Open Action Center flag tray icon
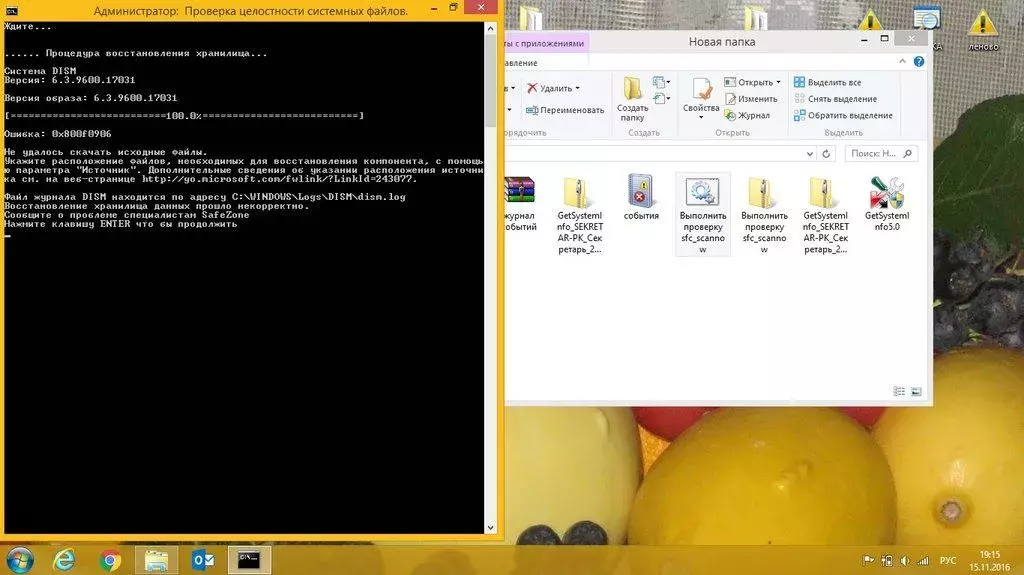This screenshot has height=575, width=1024. point(868,561)
